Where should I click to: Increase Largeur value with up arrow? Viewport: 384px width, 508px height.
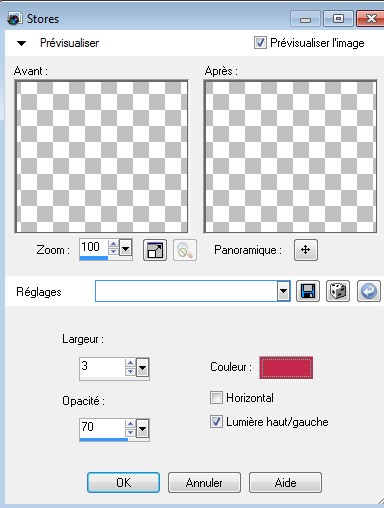130,363
